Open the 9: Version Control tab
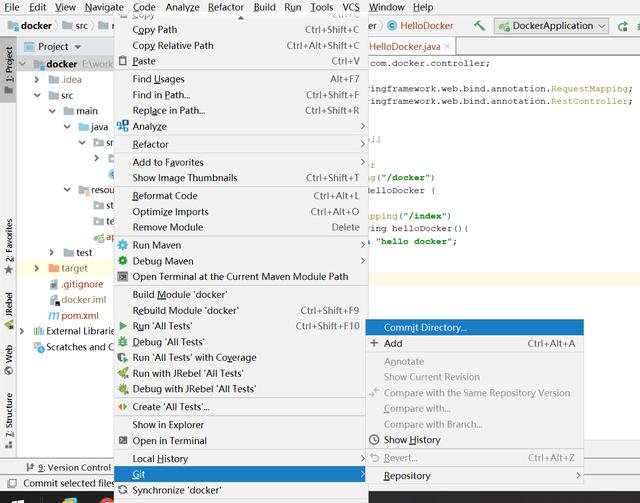This screenshot has width=640, height=503. click(x=69, y=467)
